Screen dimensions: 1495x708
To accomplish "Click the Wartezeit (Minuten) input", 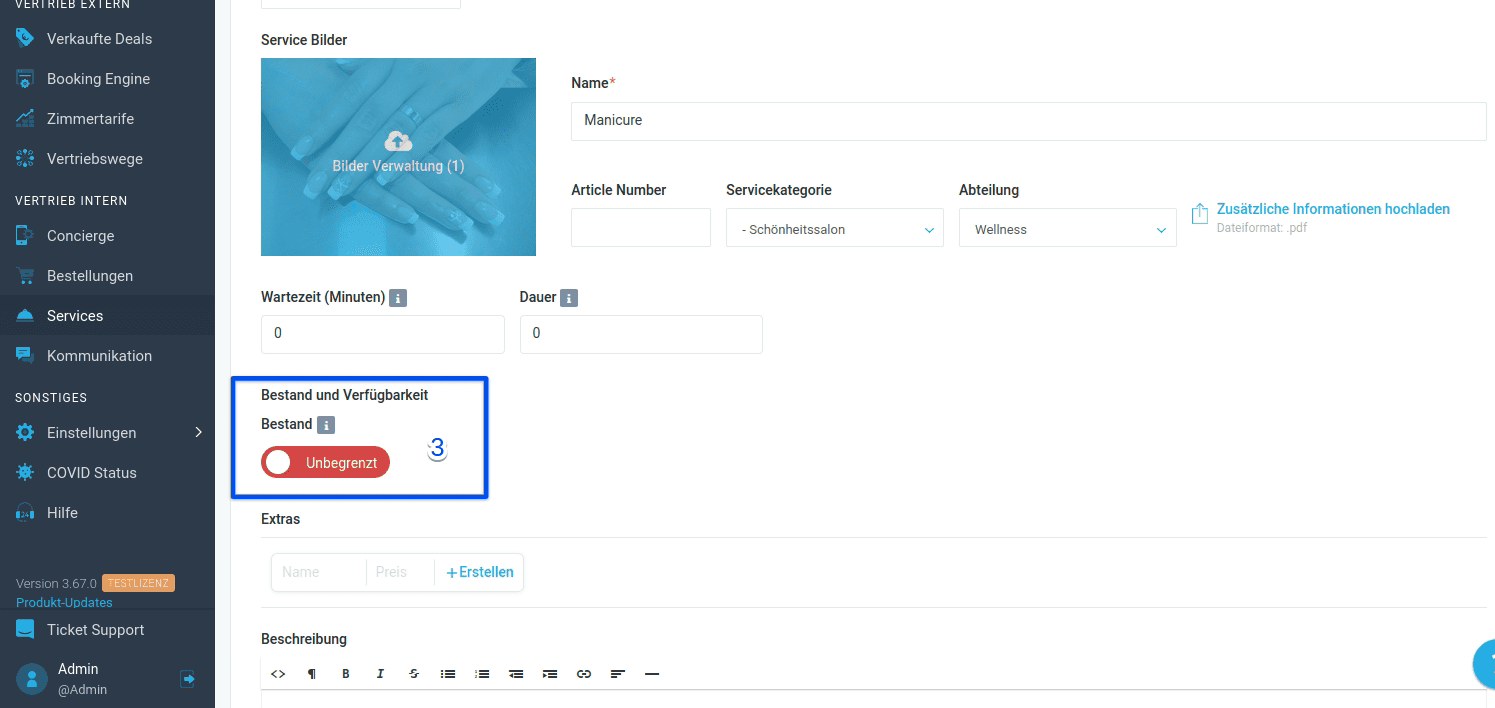I will pos(383,334).
